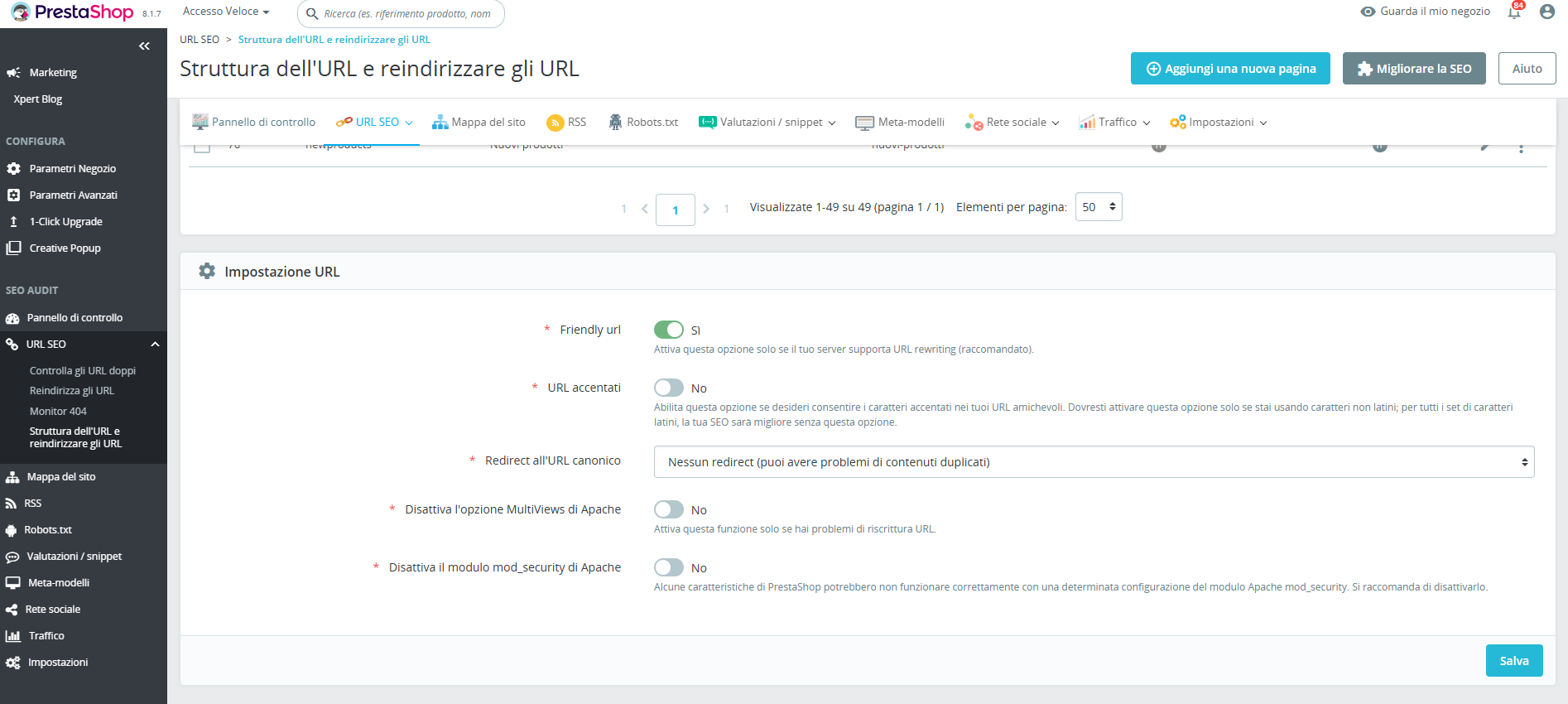Open Pannello di controllo tab
Image resolution: width=1568 pixels, height=704 pixels.
pyautogui.click(x=254, y=123)
